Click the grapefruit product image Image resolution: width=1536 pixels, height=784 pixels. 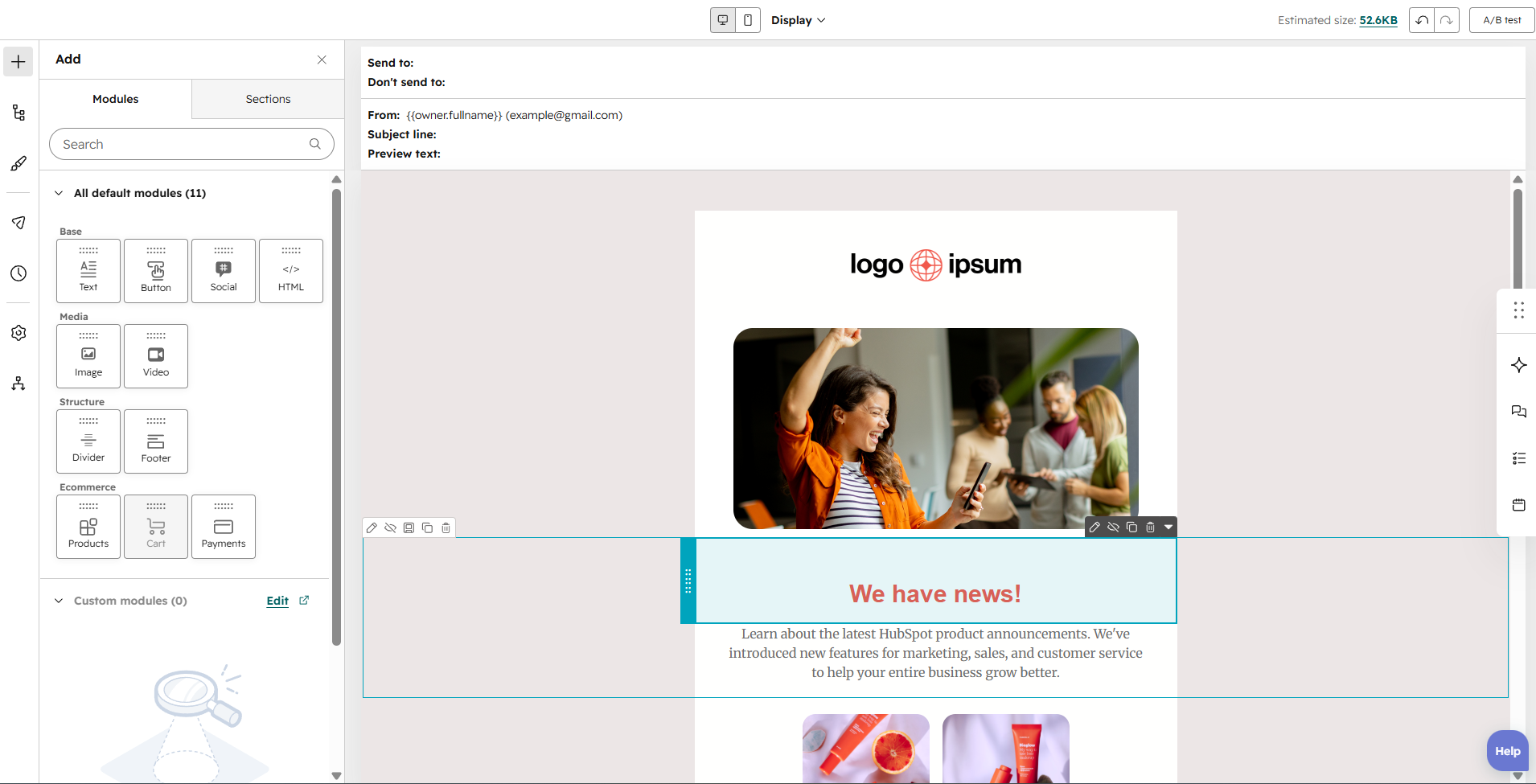coord(866,749)
